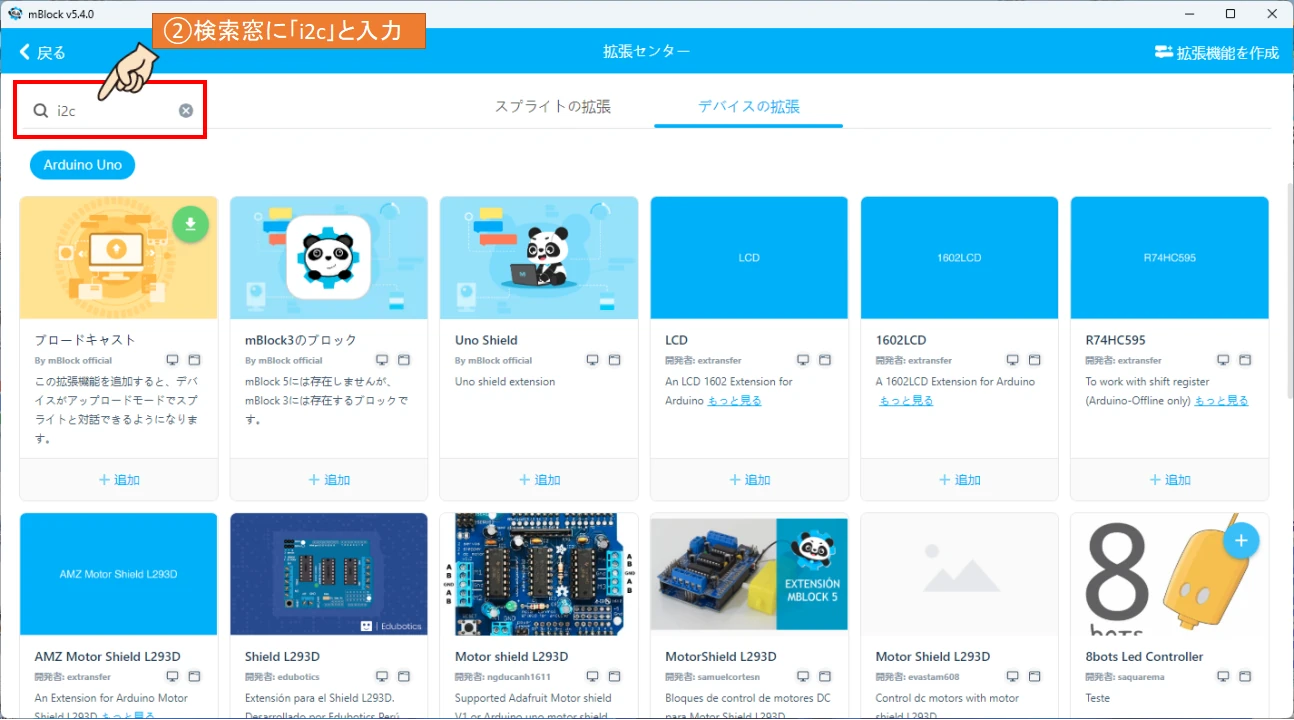1294x720 pixels.
Task: Go back with the 戻る button
Action: point(42,52)
